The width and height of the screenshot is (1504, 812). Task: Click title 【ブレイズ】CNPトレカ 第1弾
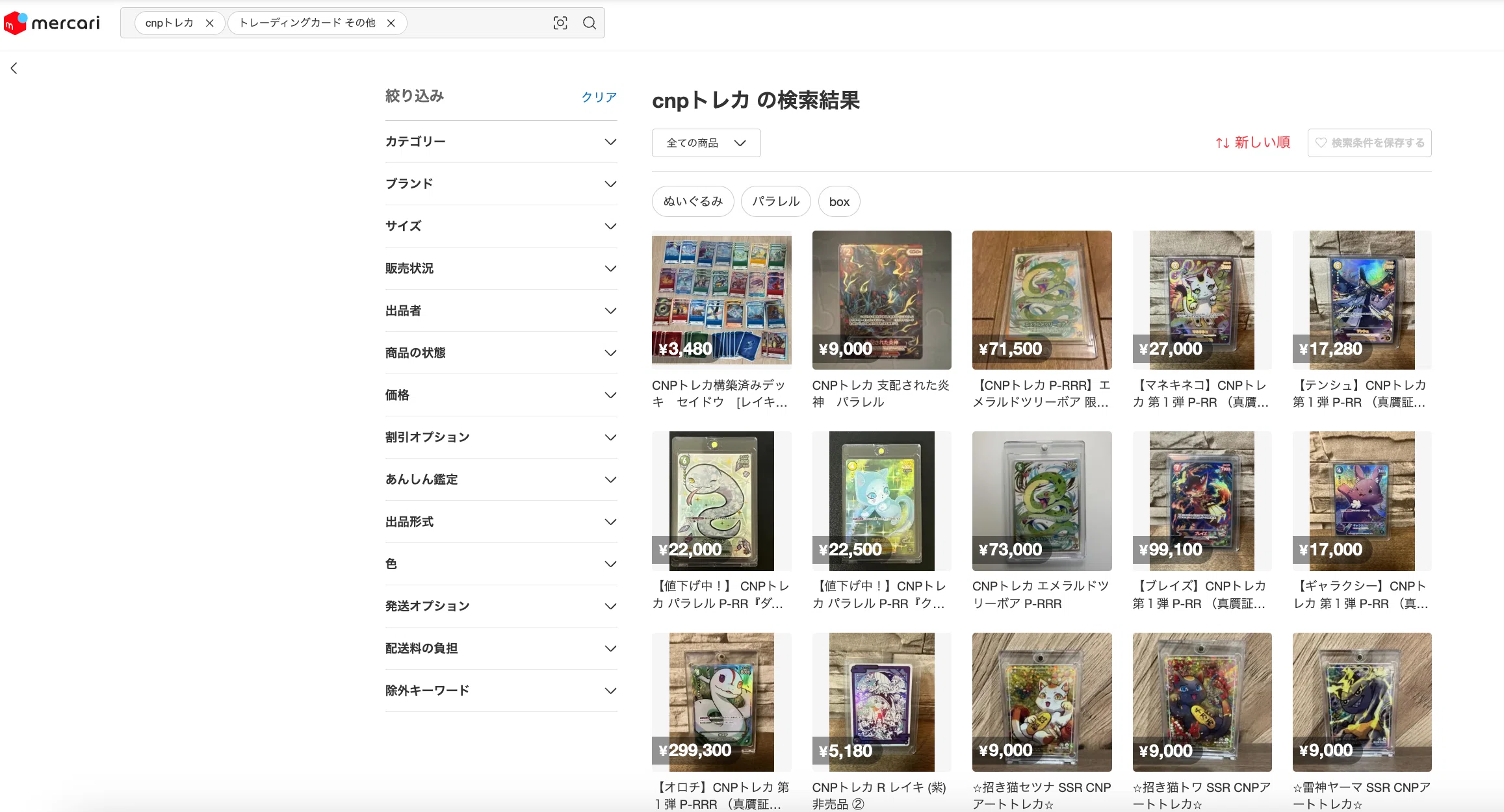point(1200,594)
